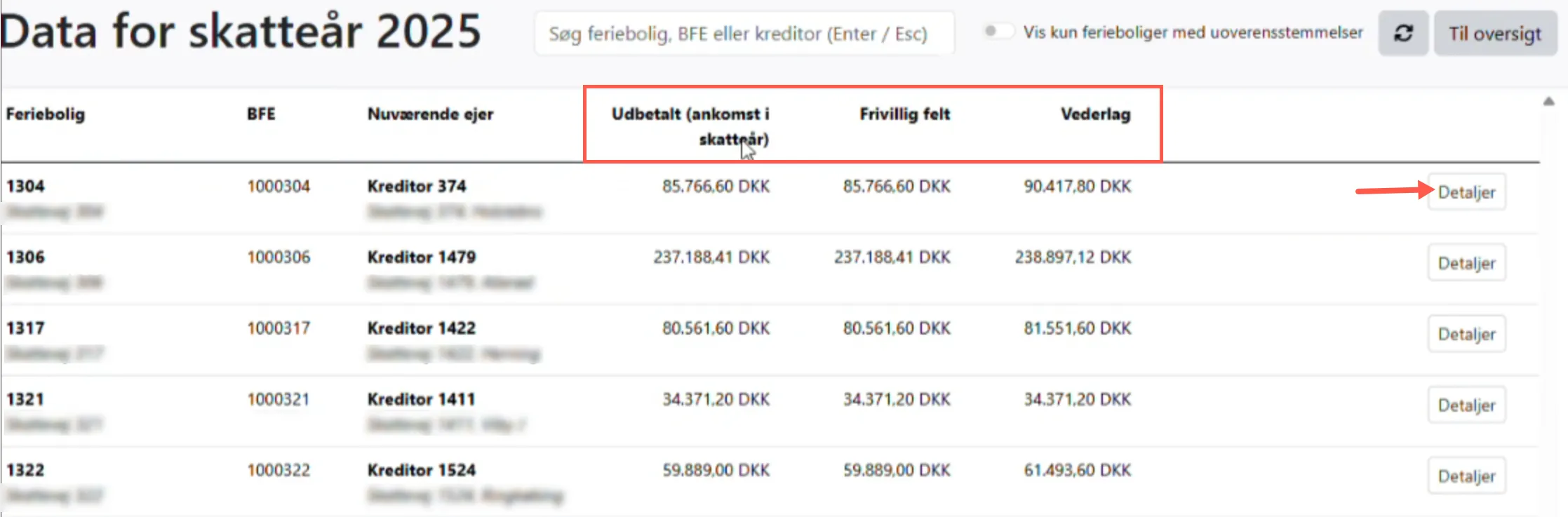Click the 'Frivillig felt' column header
This screenshot has height=517, width=1568.
pos(904,114)
